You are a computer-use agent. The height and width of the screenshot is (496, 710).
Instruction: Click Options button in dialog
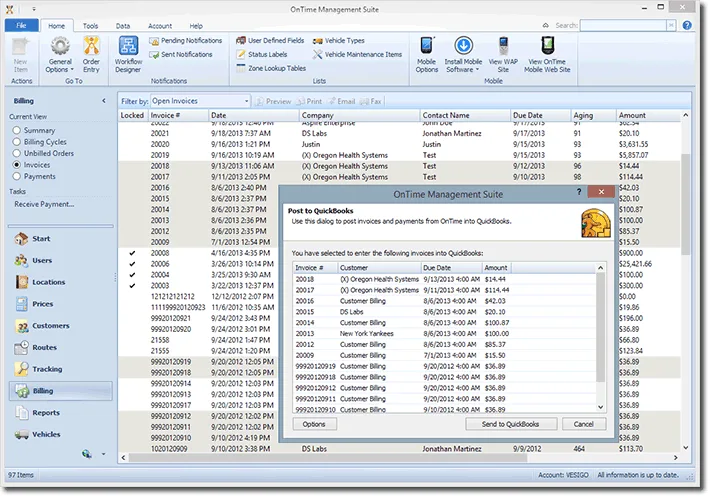click(314, 424)
